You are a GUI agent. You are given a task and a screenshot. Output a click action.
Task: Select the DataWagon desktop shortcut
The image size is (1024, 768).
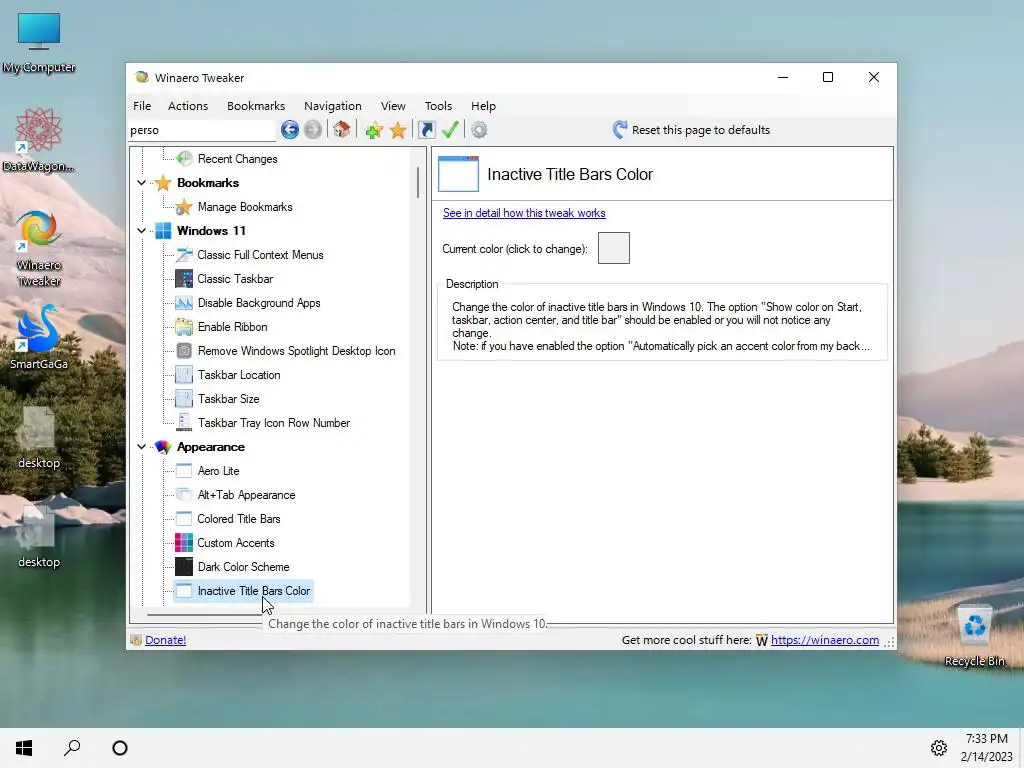[39, 140]
